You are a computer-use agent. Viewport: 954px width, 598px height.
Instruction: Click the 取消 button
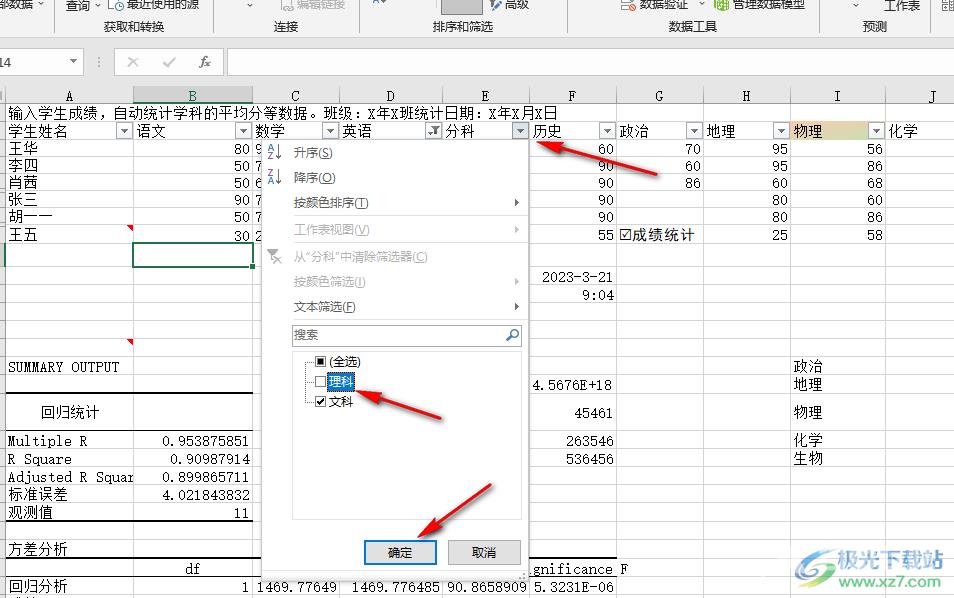[484, 552]
